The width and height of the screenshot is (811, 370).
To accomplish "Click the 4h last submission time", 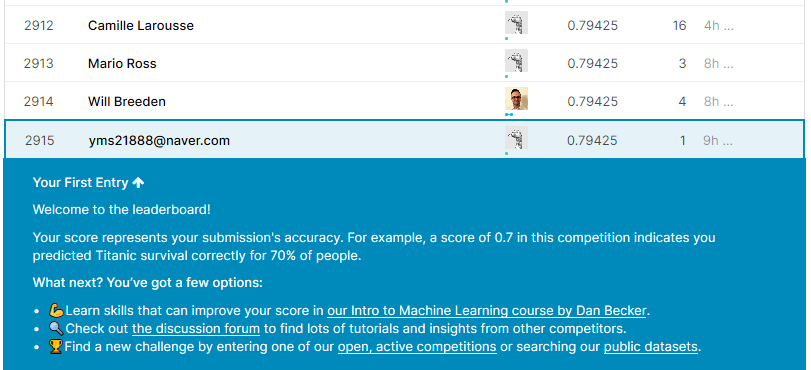I will (x=718, y=25).
